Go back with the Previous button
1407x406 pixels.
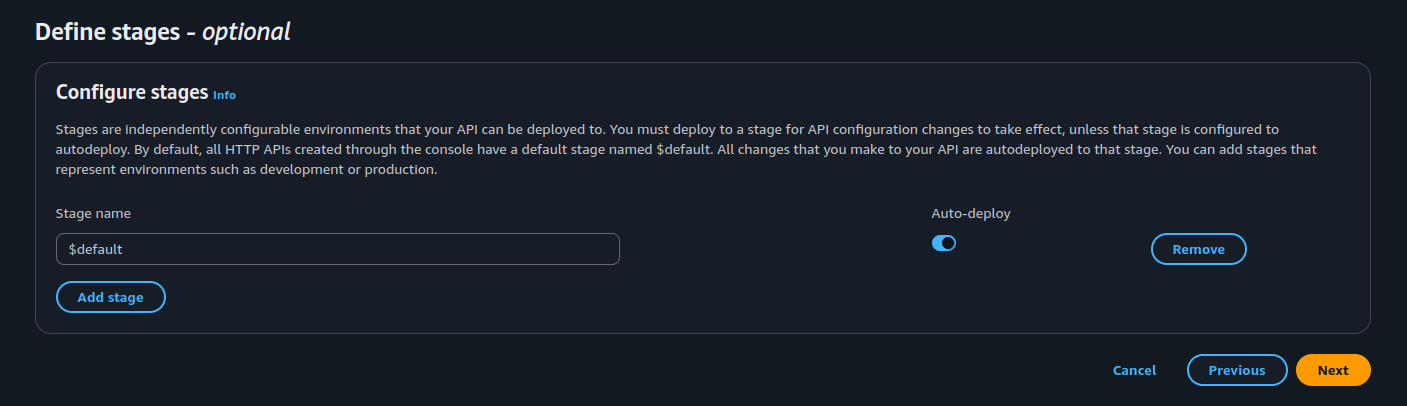[x=1236, y=370]
